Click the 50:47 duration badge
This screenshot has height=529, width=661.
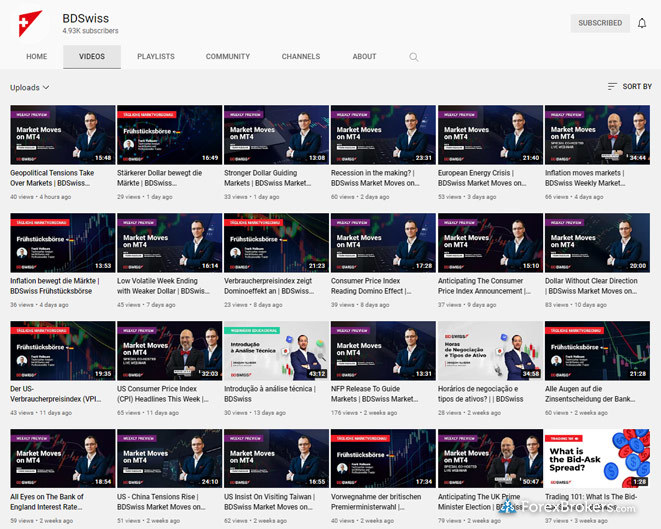[531, 481]
